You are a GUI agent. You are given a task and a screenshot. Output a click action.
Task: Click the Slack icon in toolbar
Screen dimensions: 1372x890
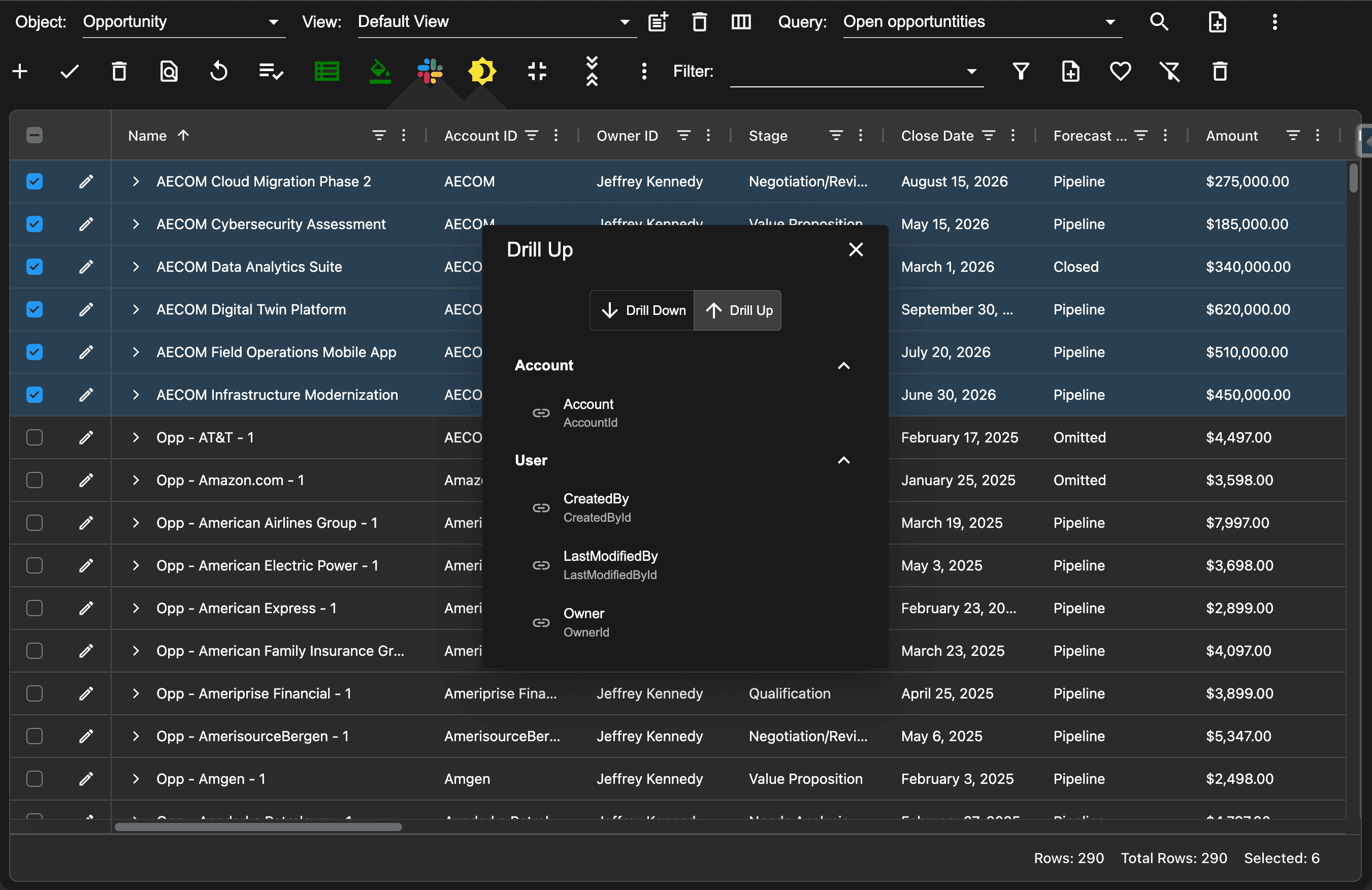(430, 72)
